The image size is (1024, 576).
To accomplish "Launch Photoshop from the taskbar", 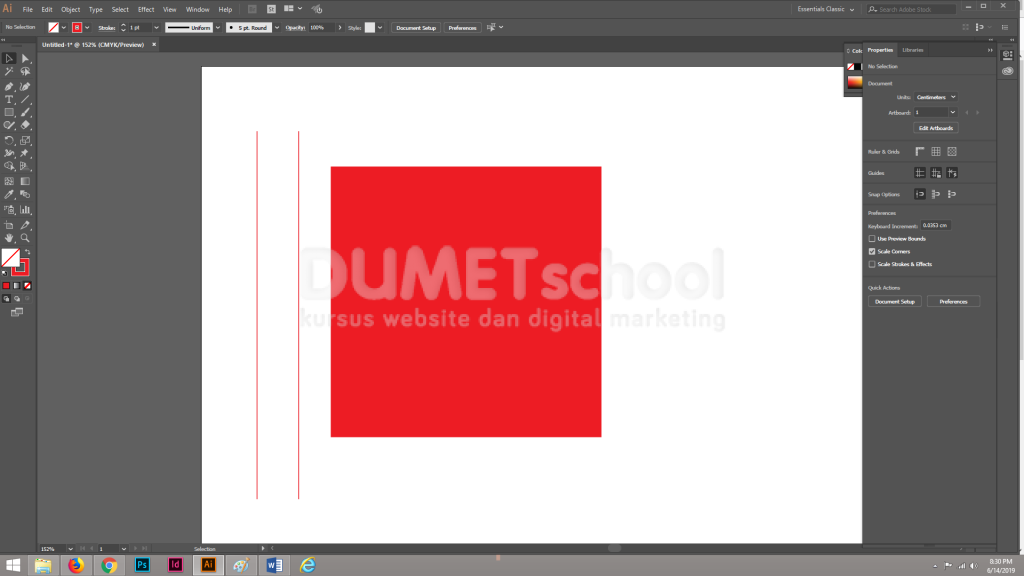I will [142, 565].
